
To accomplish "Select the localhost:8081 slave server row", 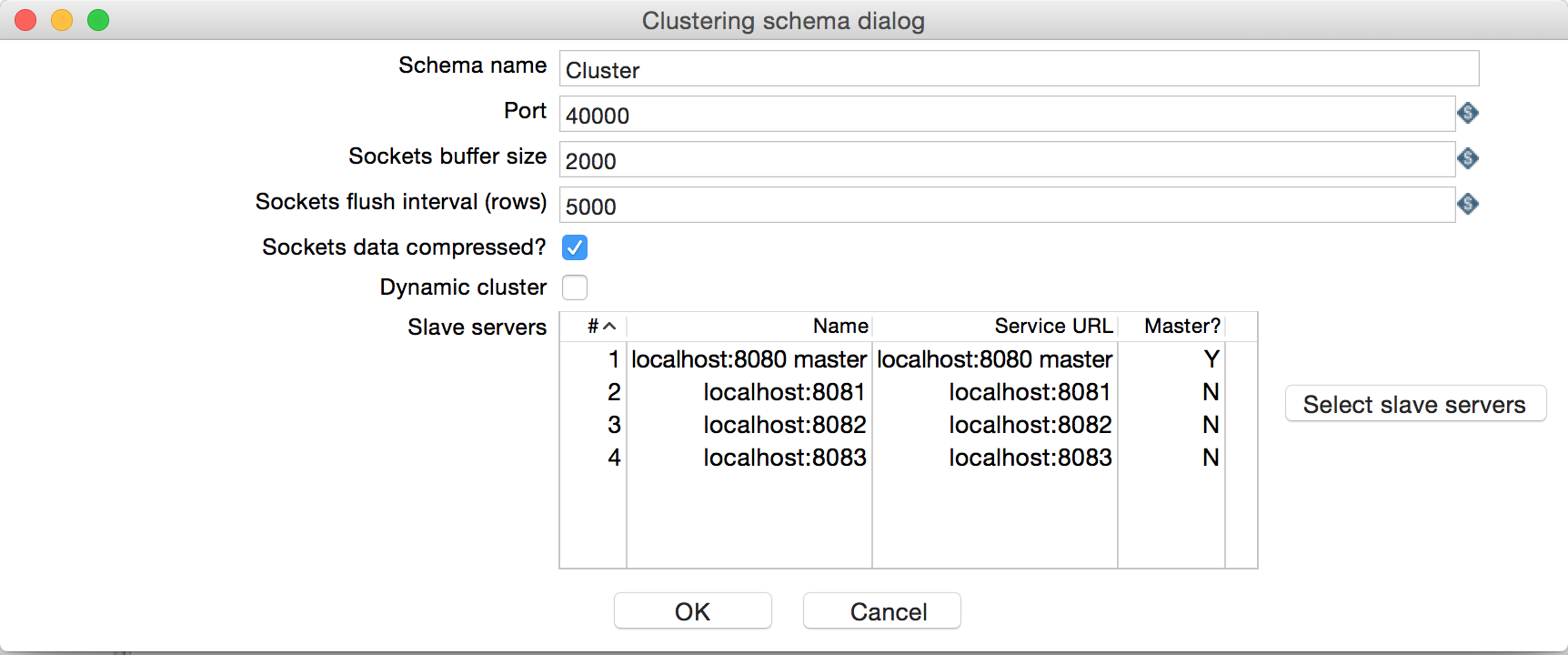I will tap(782, 392).
